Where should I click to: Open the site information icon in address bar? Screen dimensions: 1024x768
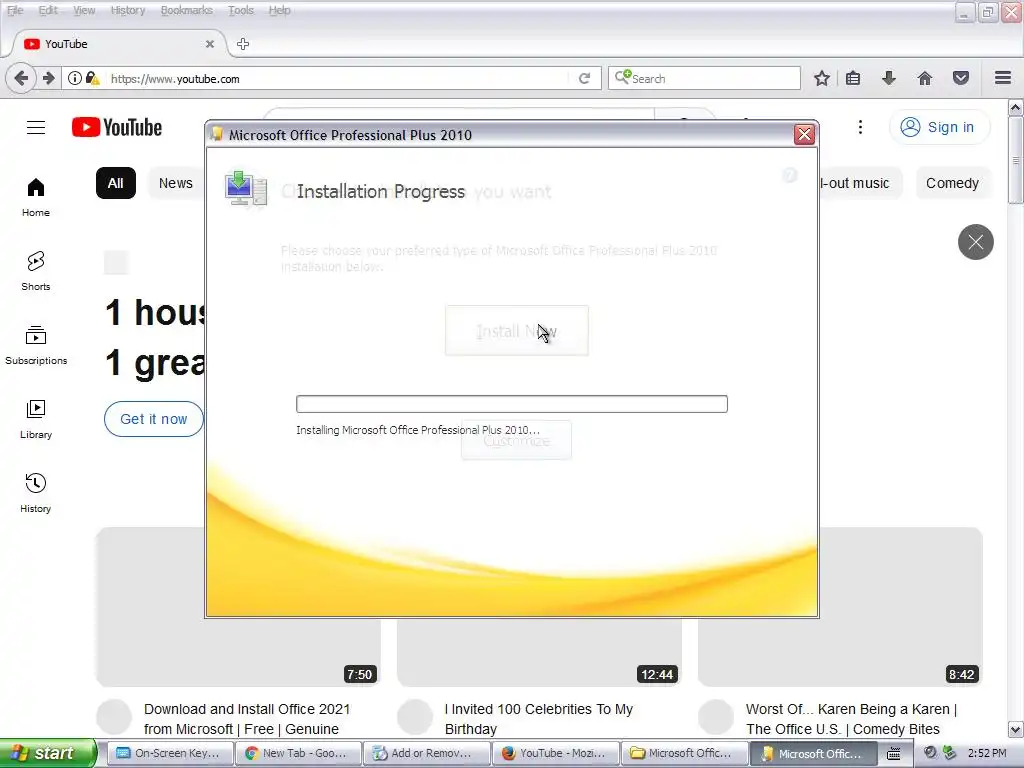click(75, 78)
